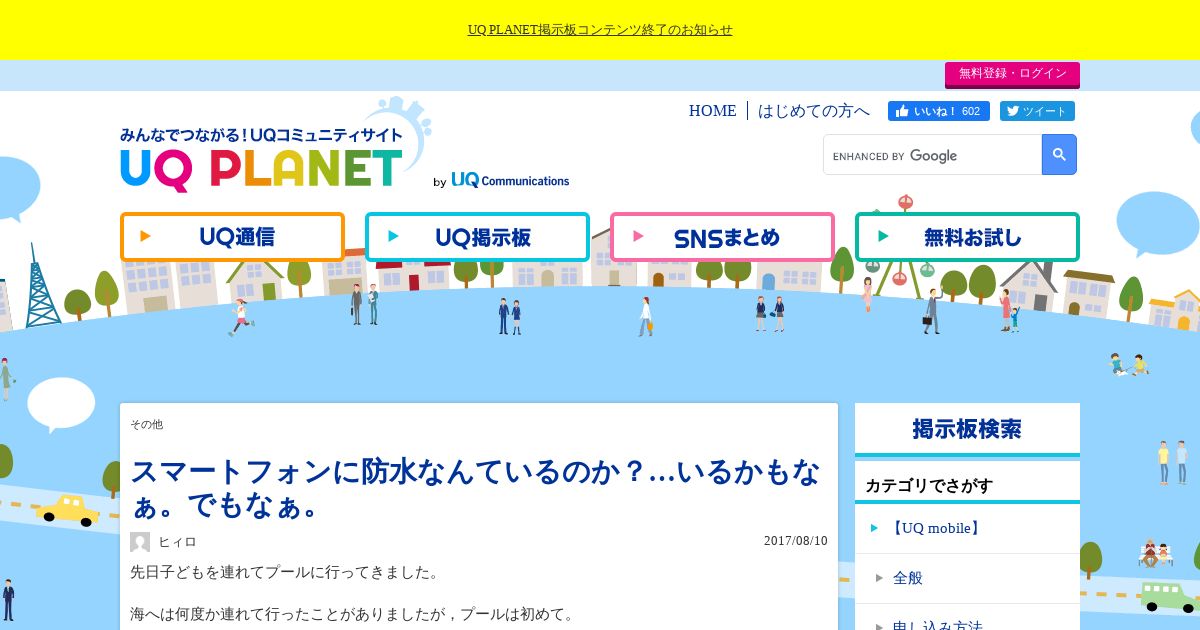Click the author name ヒィロ
Viewport: 1200px width, 630px height.
click(177, 542)
